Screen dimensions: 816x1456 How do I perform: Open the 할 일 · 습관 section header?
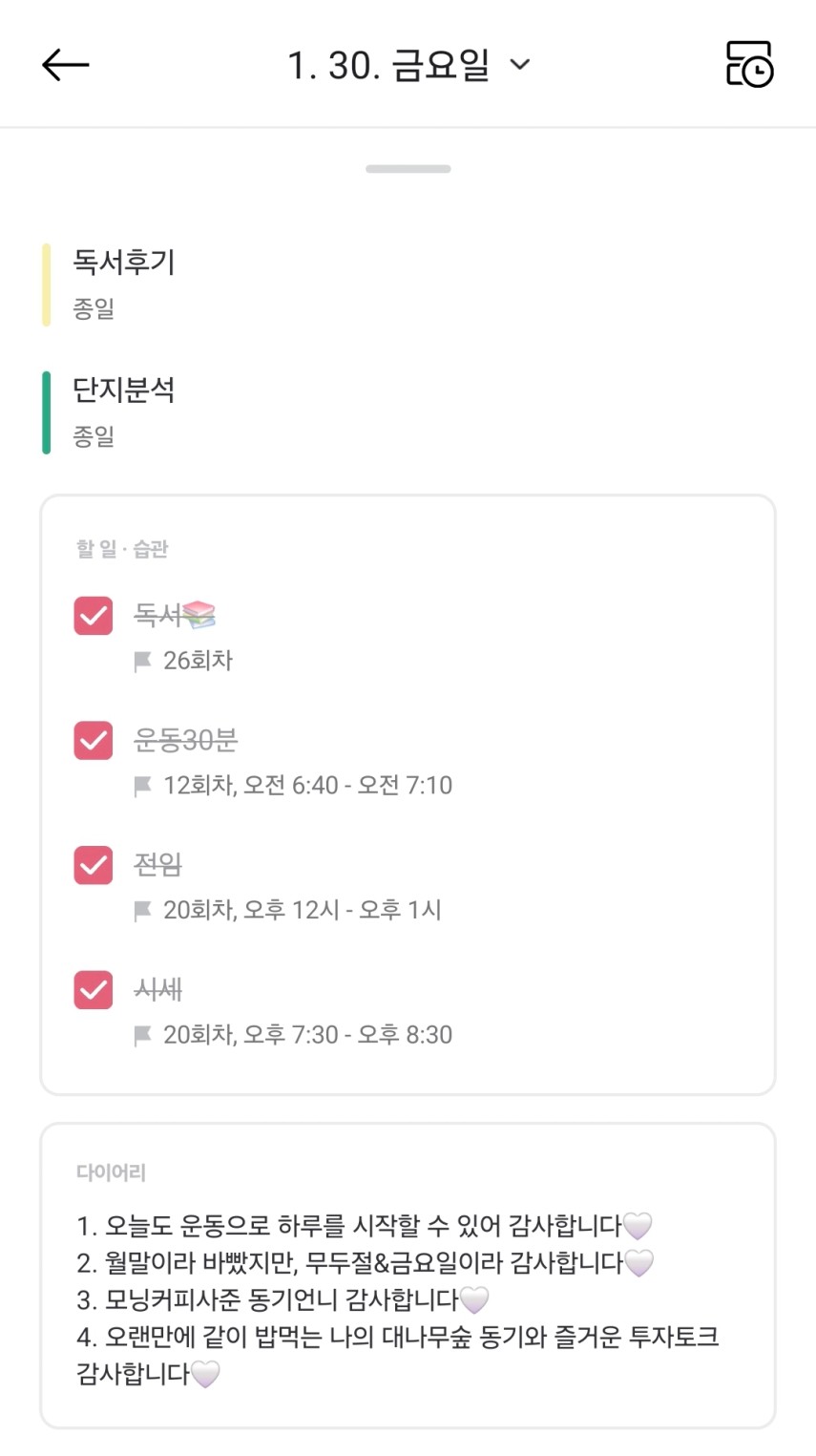pos(122,549)
